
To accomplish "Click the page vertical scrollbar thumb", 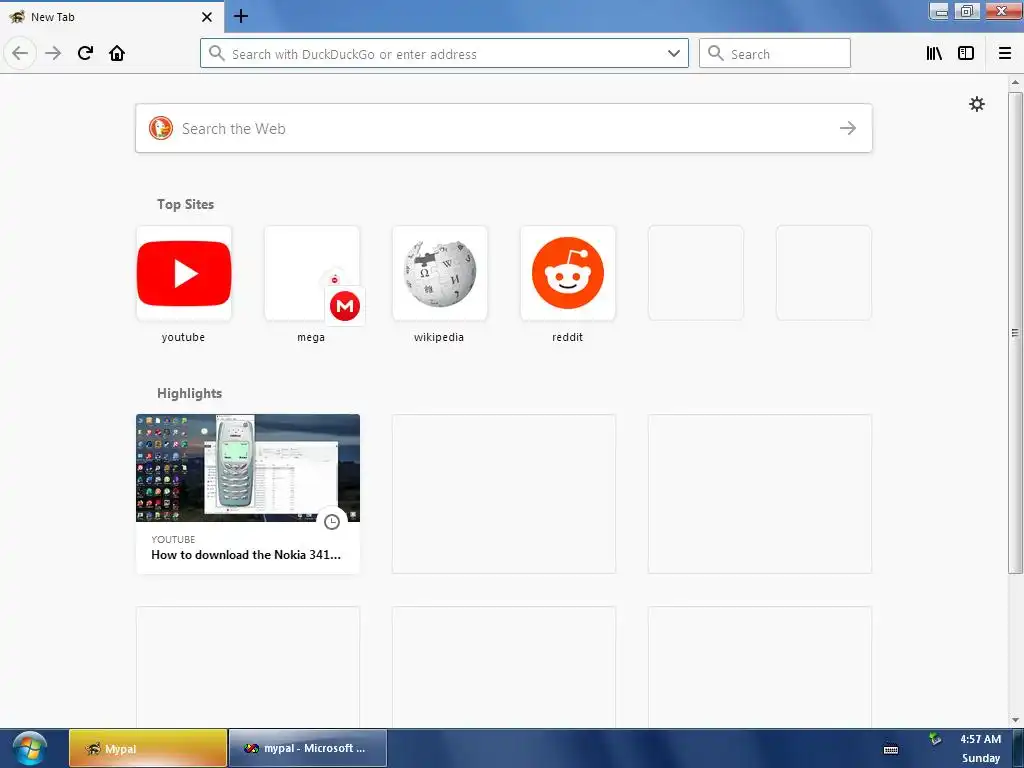I will tap(1015, 333).
